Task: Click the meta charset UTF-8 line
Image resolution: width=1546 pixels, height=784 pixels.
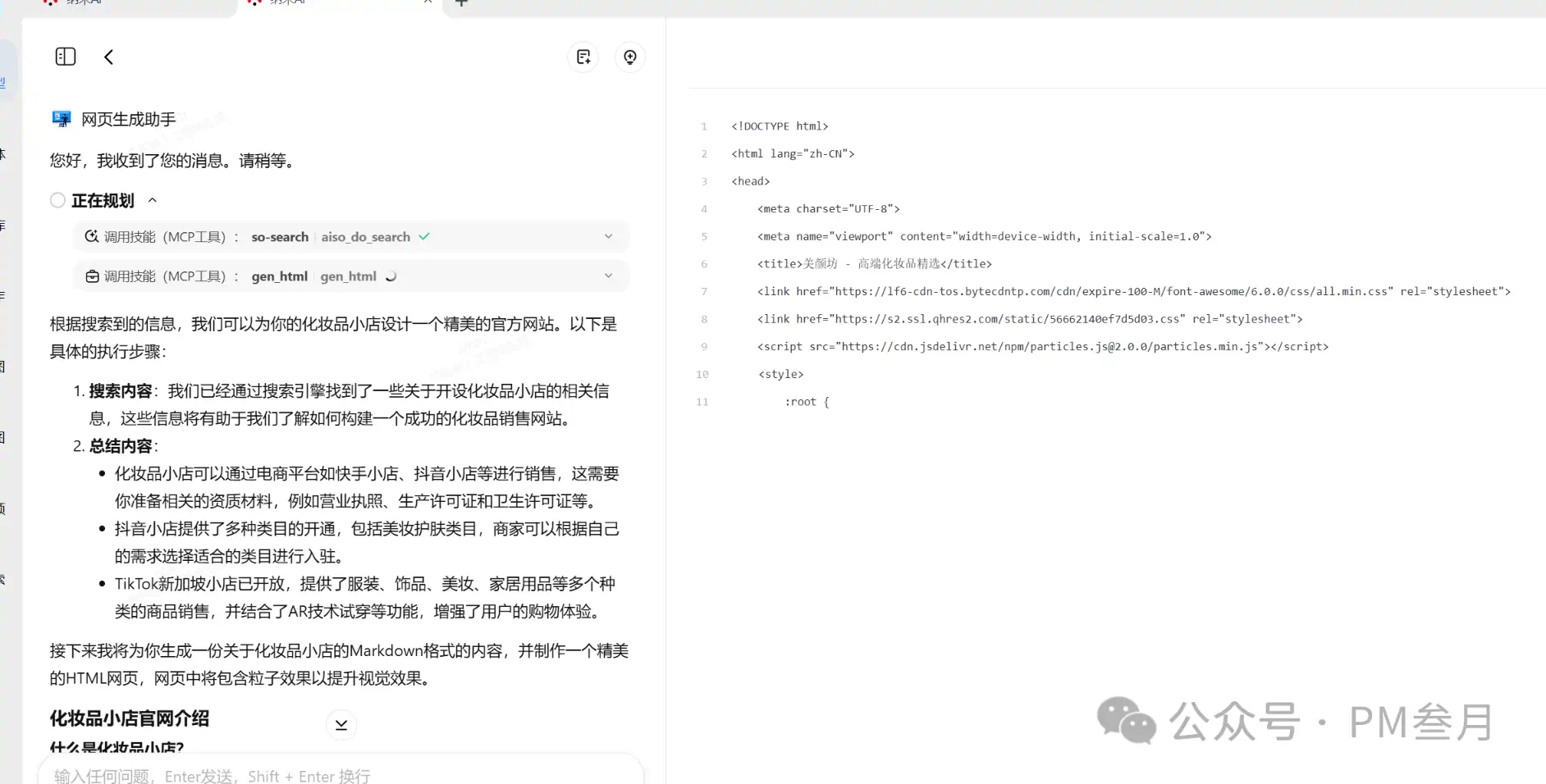Action: click(x=829, y=208)
